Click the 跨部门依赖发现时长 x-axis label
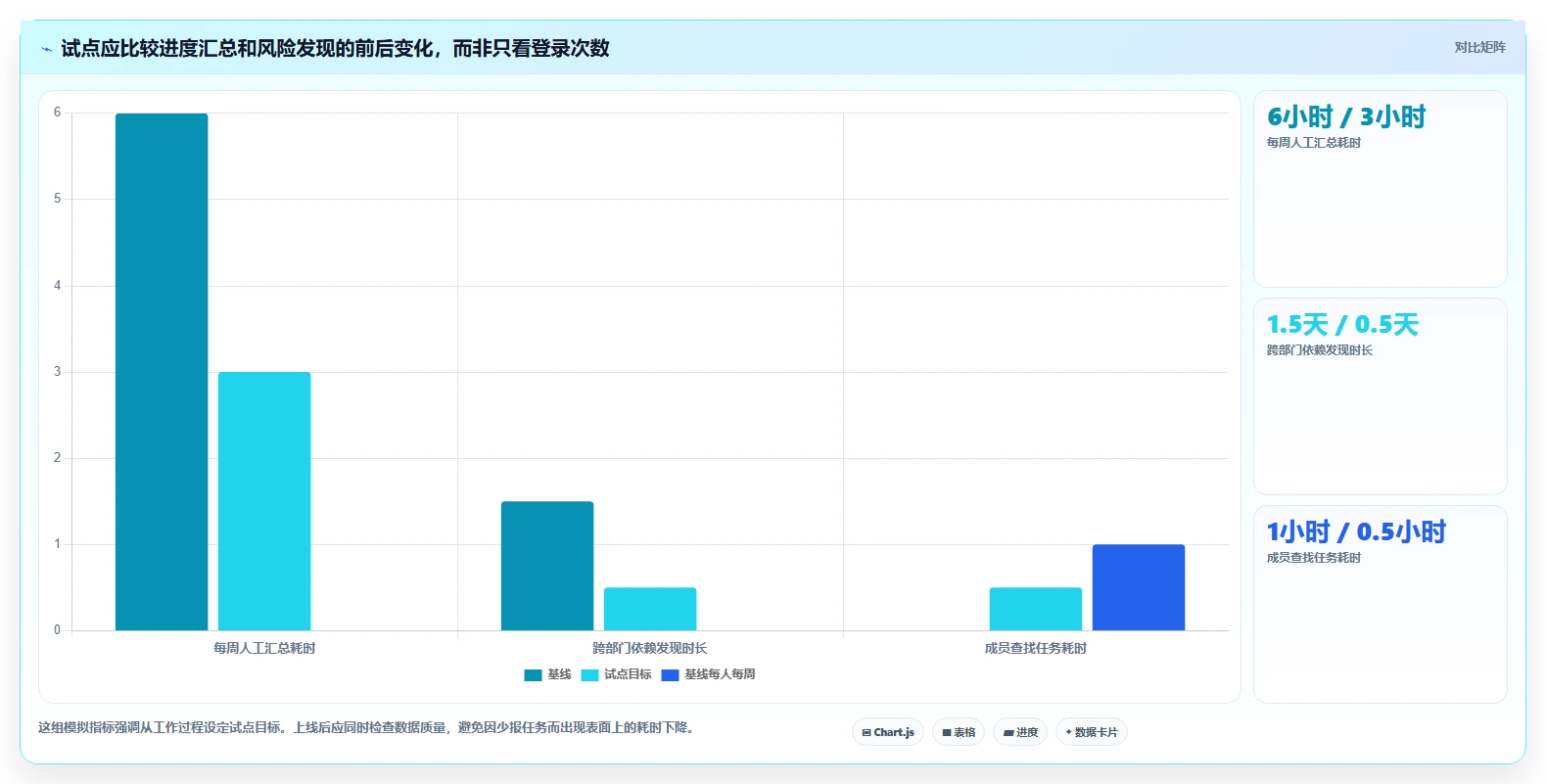The height and width of the screenshot is (784, 1546). pyautogui.click(x=650, y=648)
